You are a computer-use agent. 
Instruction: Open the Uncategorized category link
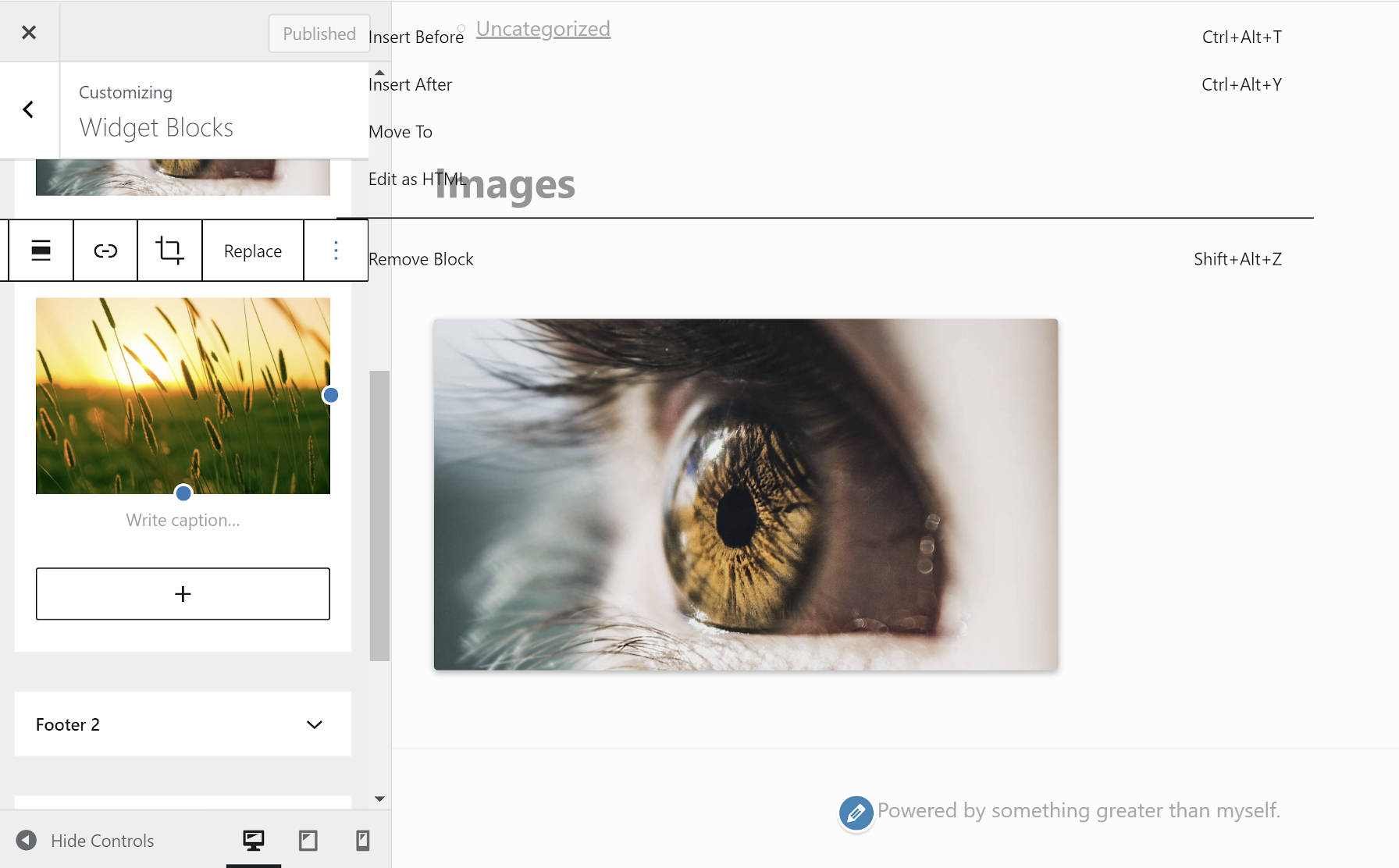[543, 29]
